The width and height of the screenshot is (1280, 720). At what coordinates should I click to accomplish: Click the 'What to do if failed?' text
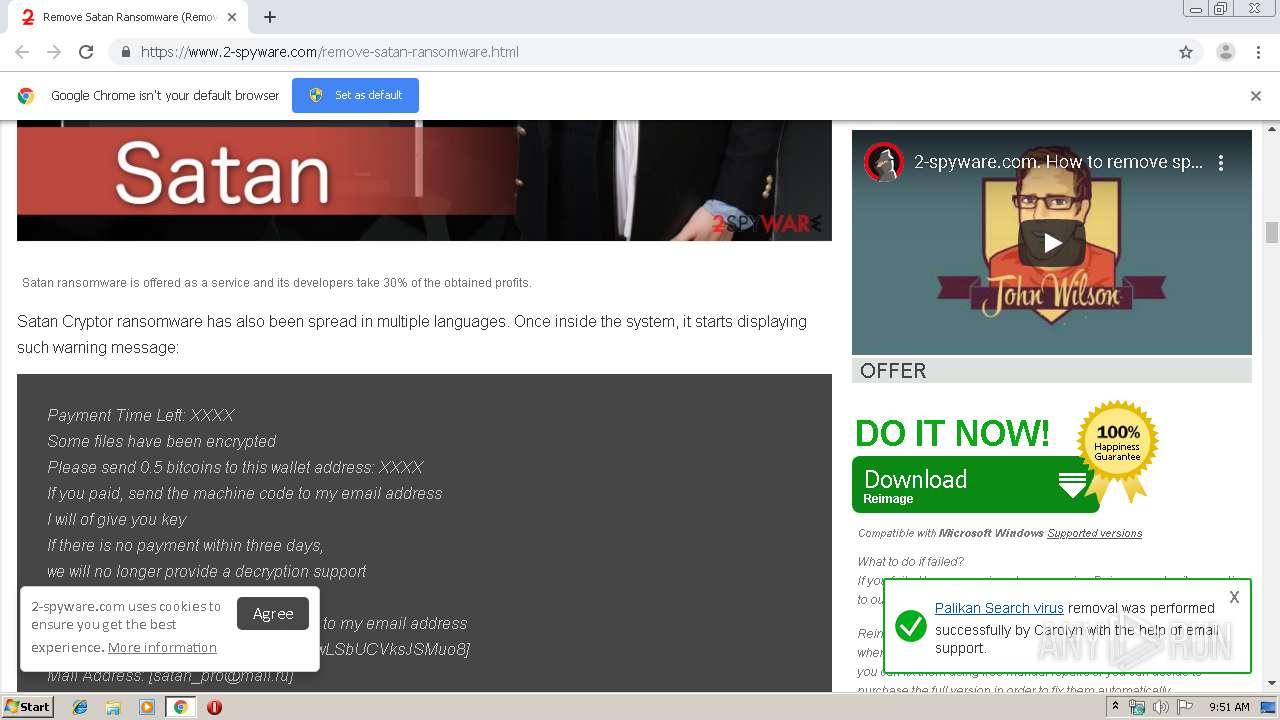coord(910,562)
